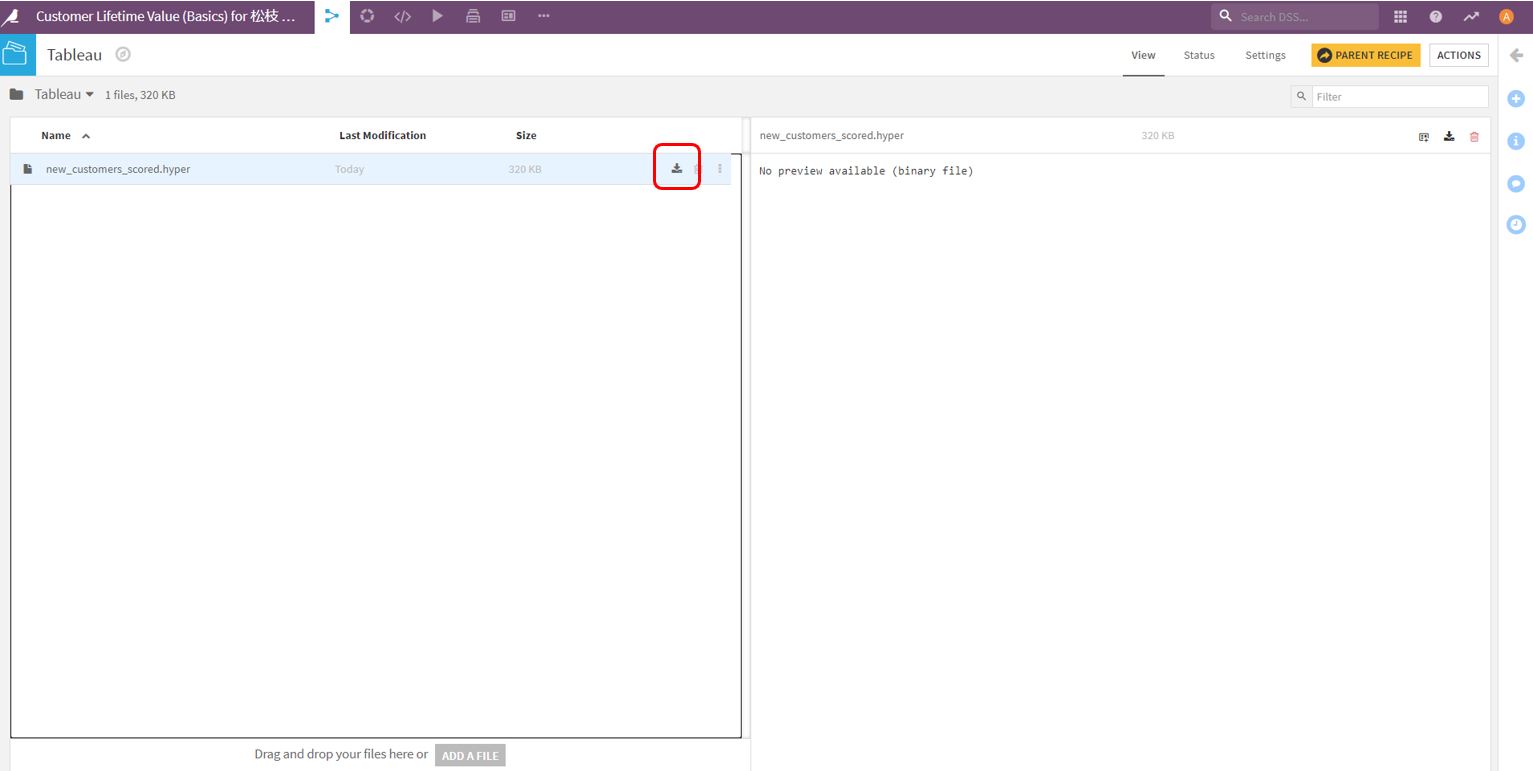Click the managed folder icon beside Tableau title
Viewport: 1533px width, 771px height.
point(17,54)
